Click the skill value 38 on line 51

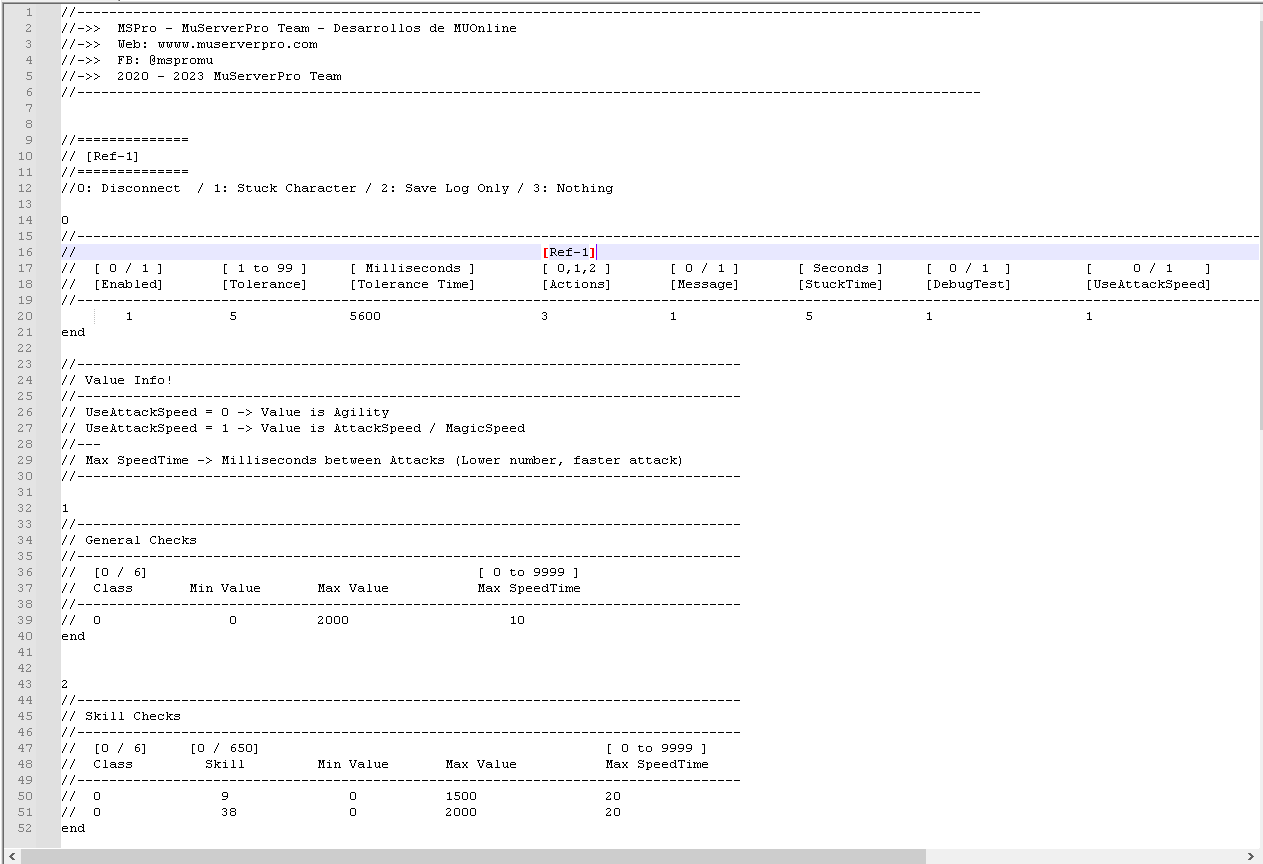click(229, 812)
